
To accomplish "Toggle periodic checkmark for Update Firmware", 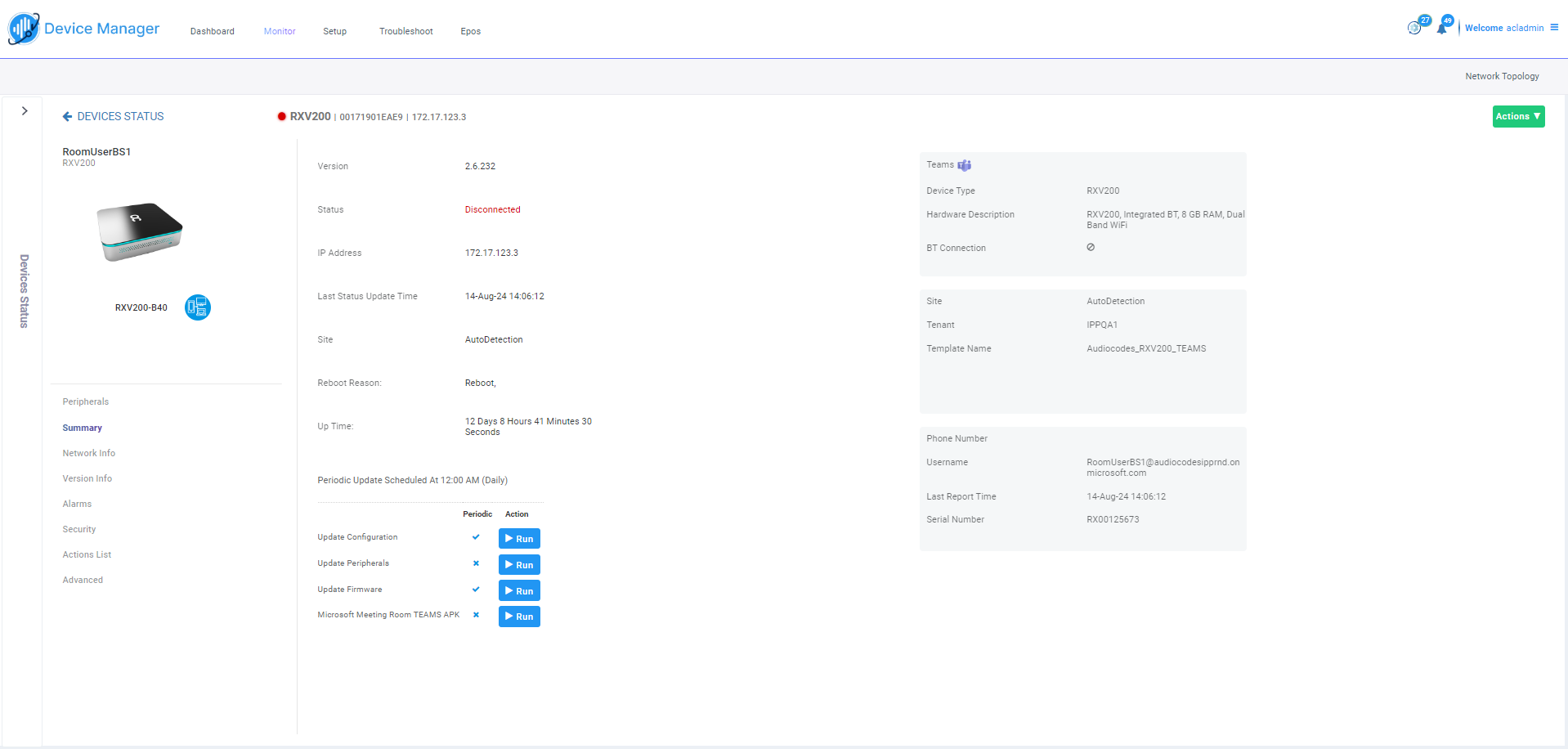I will (476, 590).
